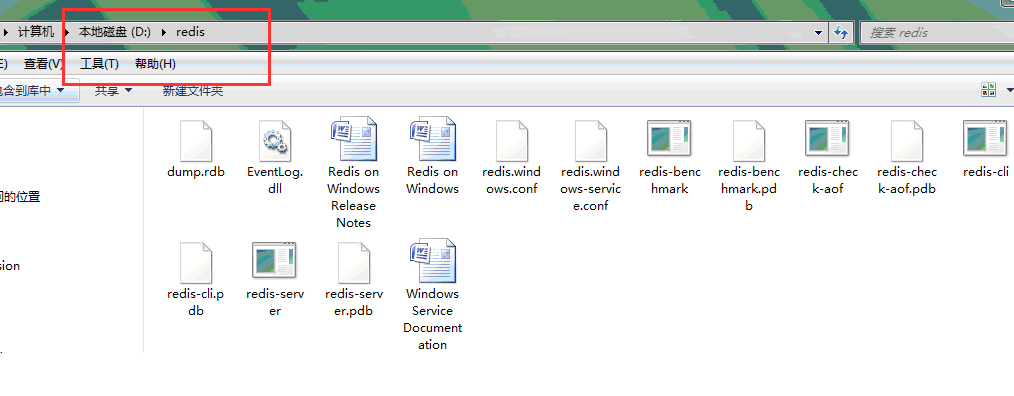
Task: Select the dump.rdb file icon
Action: click(x=196, y=140)
